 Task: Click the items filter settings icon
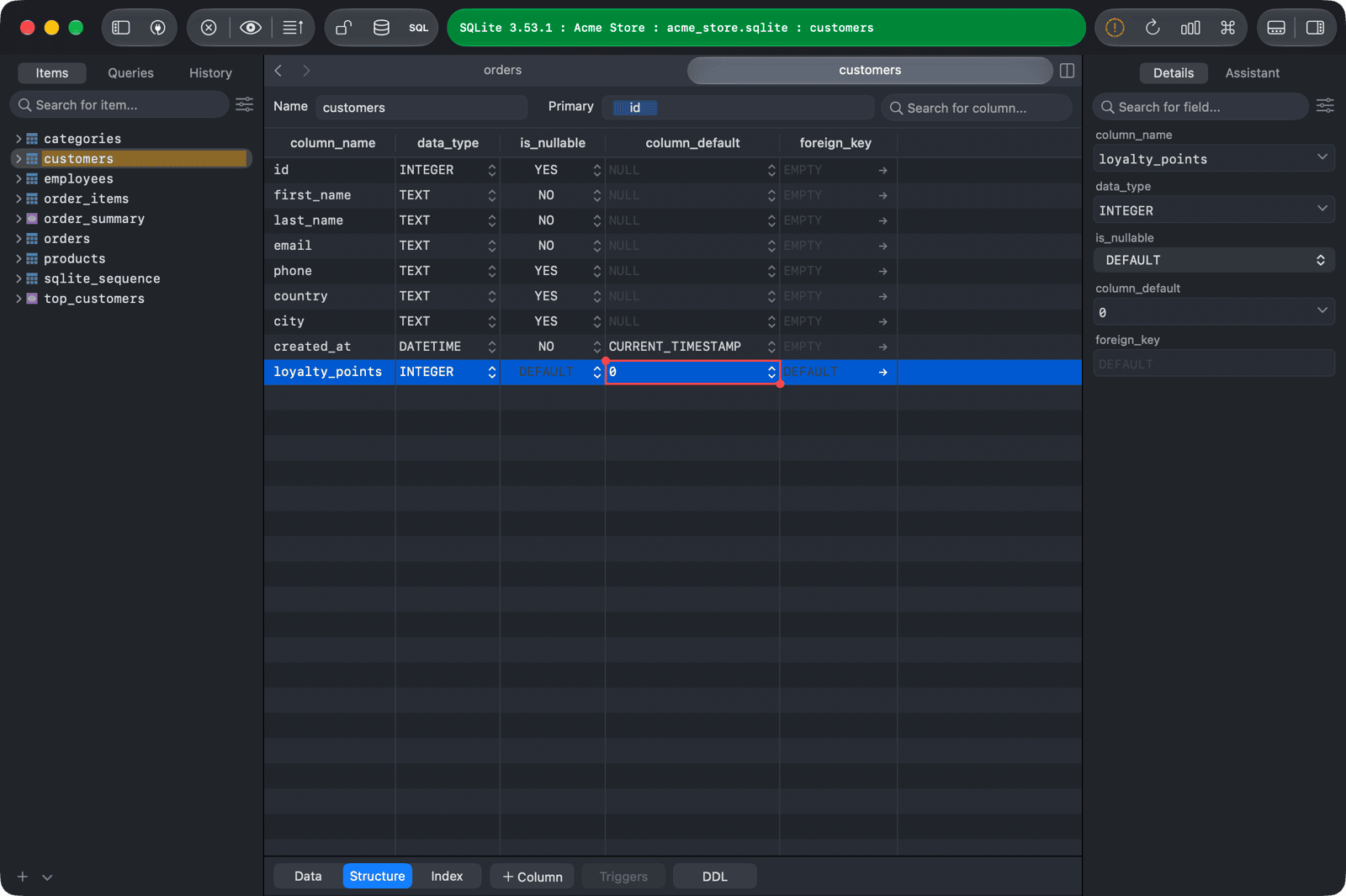coord(245,104)
